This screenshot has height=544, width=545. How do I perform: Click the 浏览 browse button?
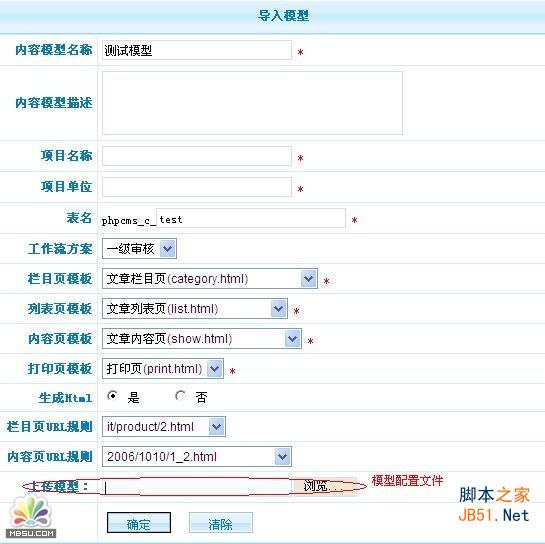click(325, 487)
